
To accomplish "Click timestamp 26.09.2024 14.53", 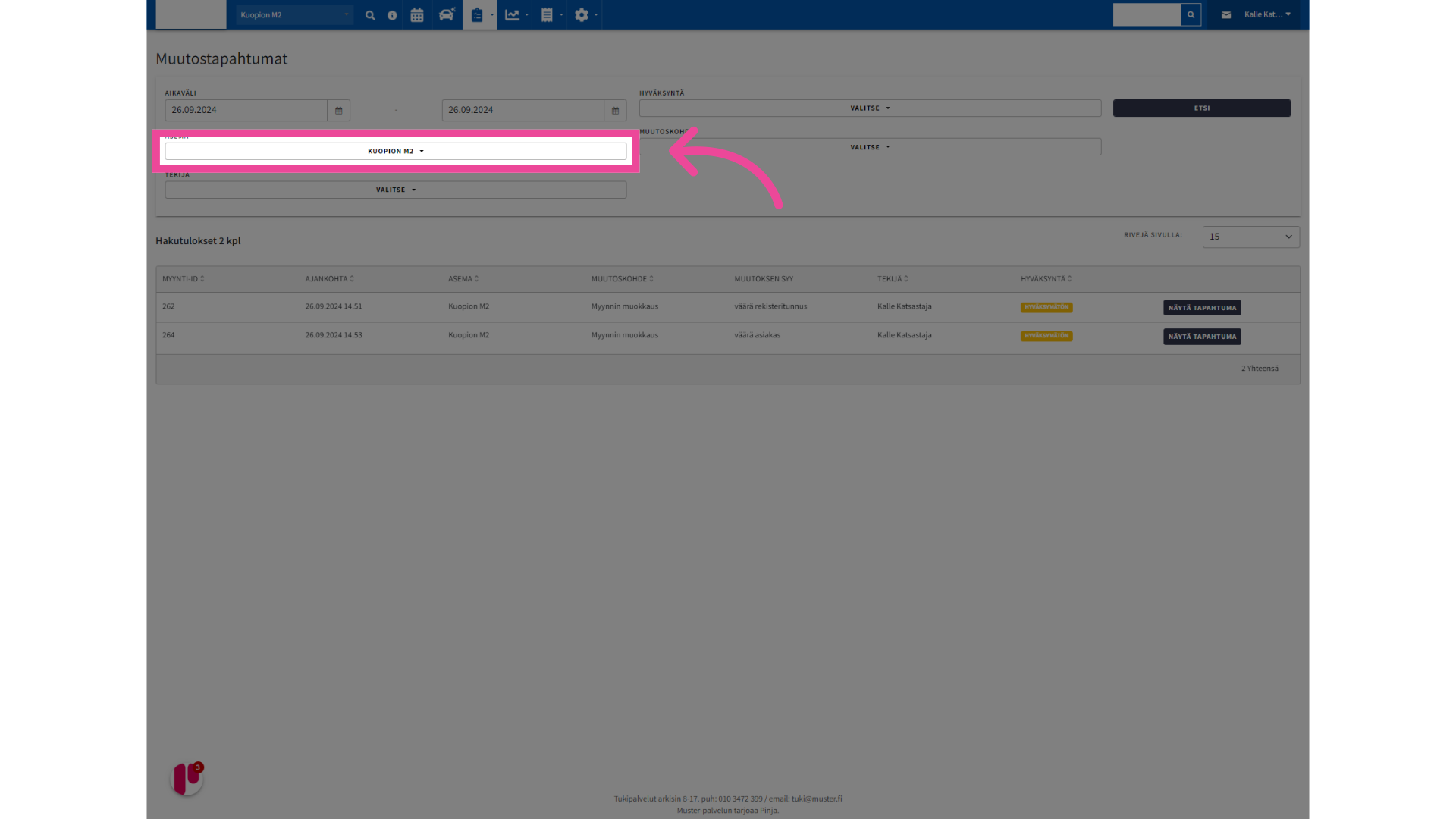I will point(334,335).
